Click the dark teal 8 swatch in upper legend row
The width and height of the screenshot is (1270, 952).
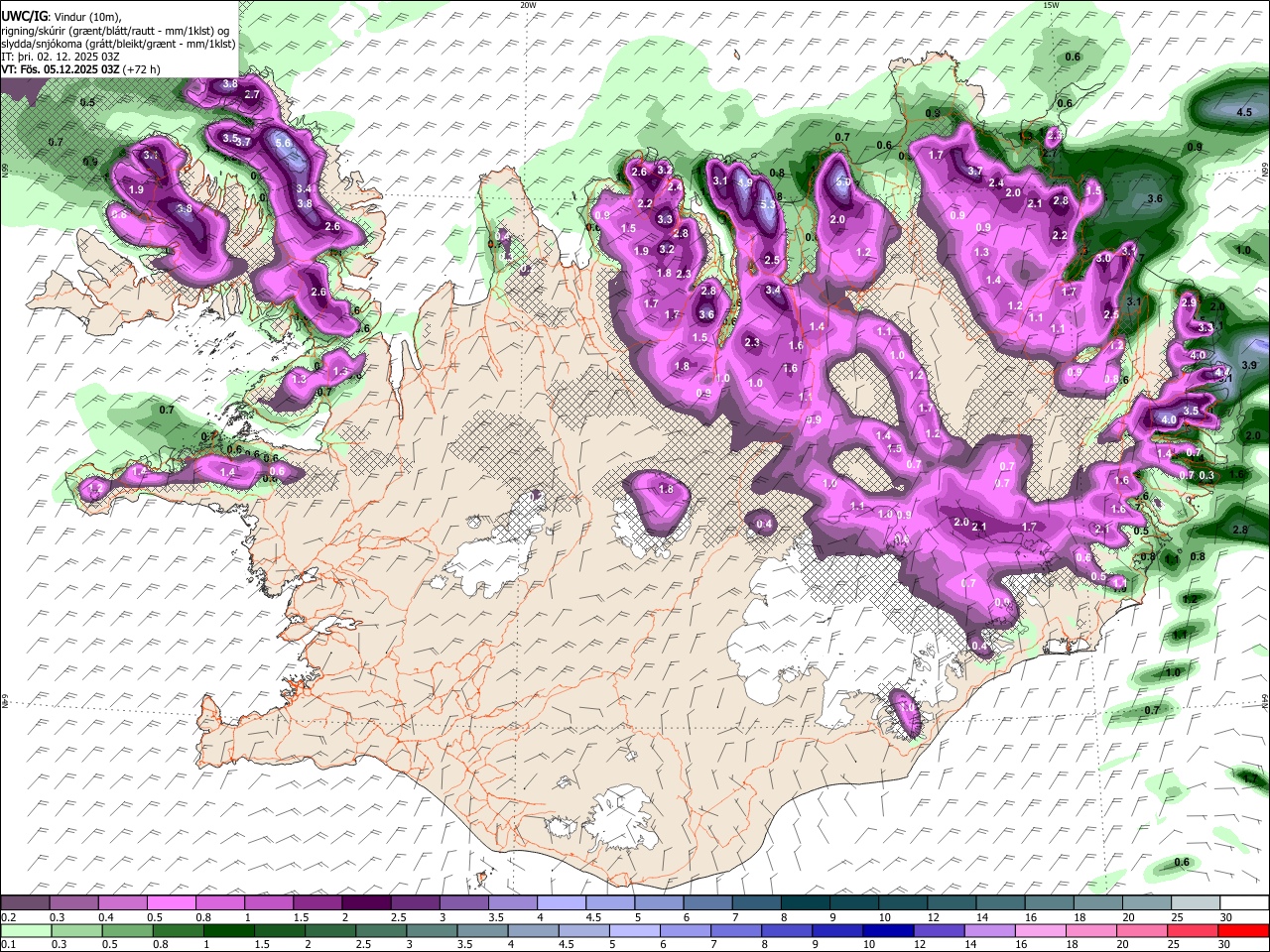pyautogui.click(x=805, y=903)
